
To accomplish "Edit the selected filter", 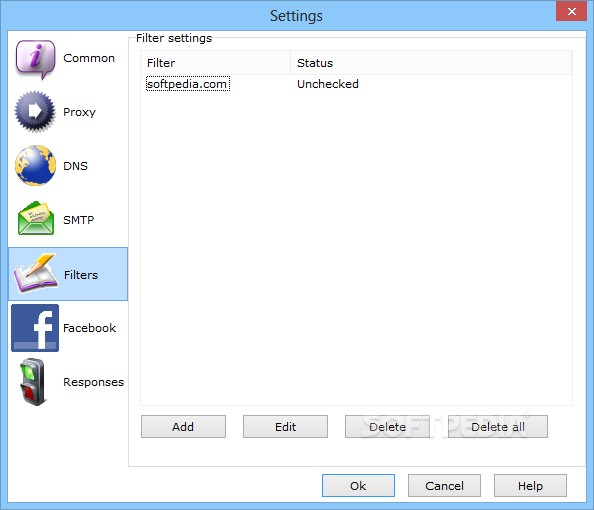I will 285,427.
